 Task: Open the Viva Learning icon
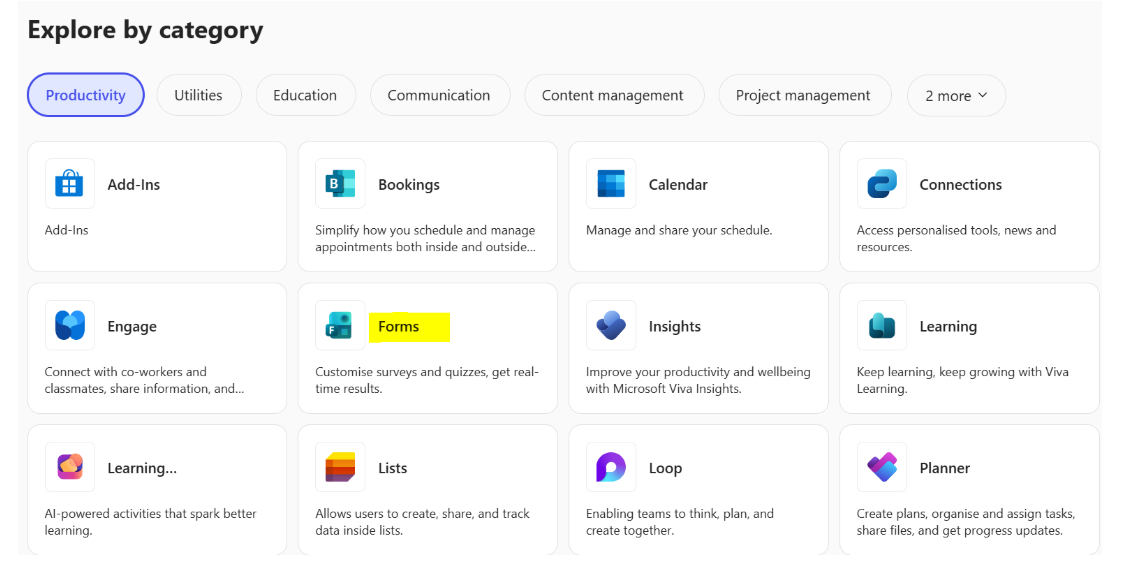tap(882, 326)
